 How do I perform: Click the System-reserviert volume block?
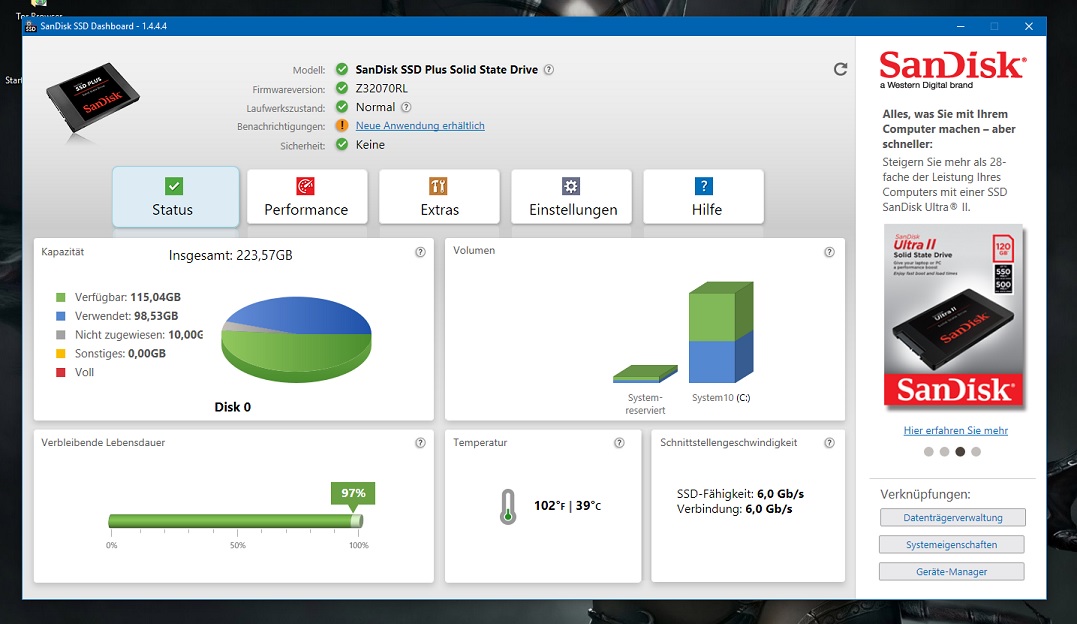pos(645,374)
